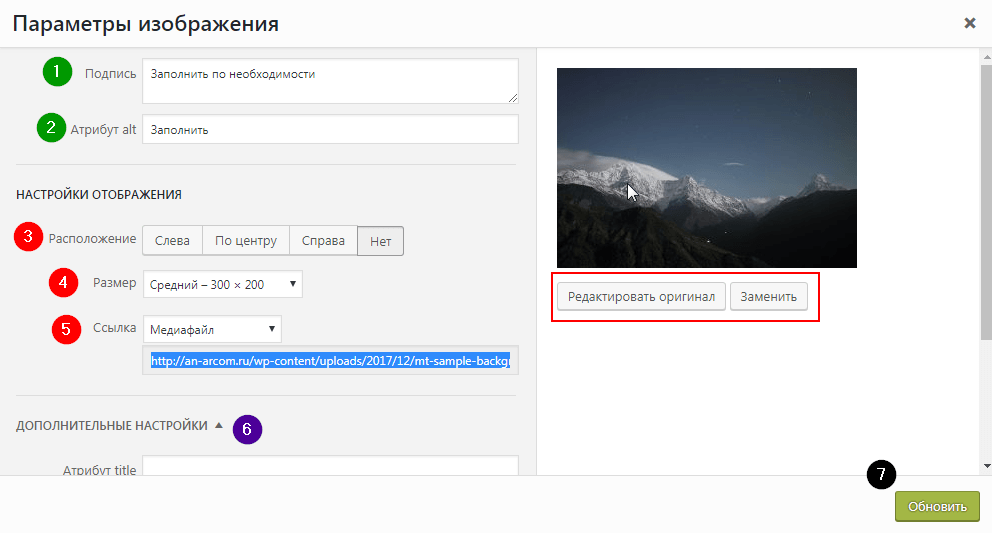Click Редактировать оригинал button
Image resolution: width=992 pixels, height=533 pixels.
(x=641, y=296)
